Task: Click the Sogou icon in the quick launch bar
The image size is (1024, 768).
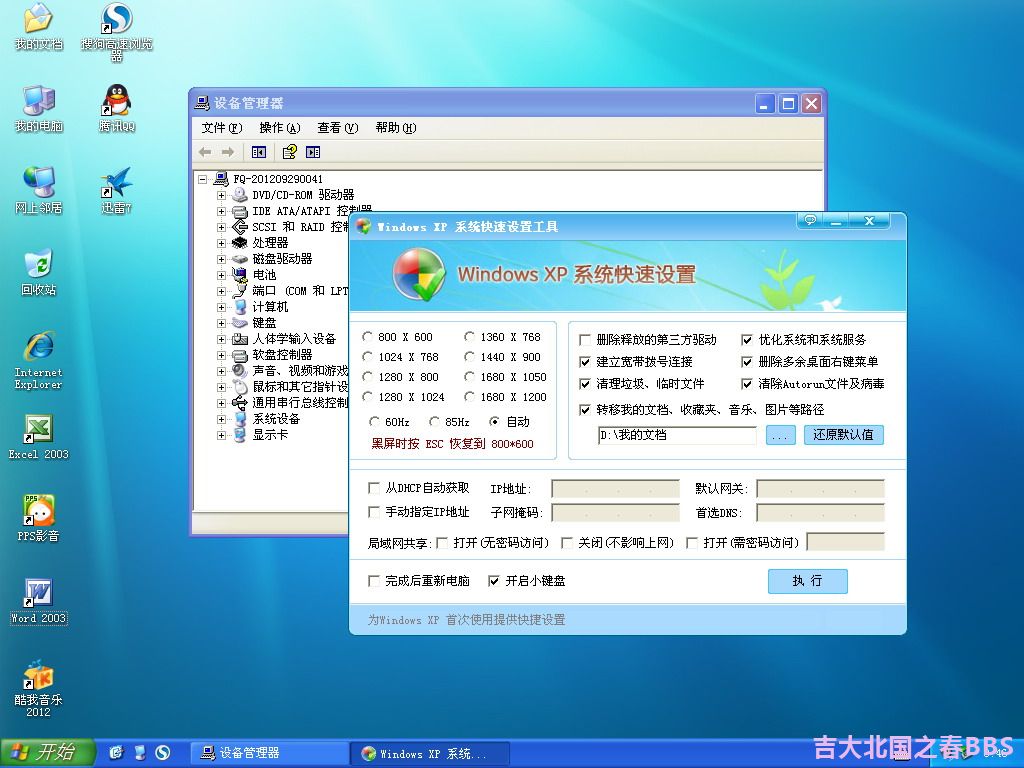Action: click(x=163, y=753)
